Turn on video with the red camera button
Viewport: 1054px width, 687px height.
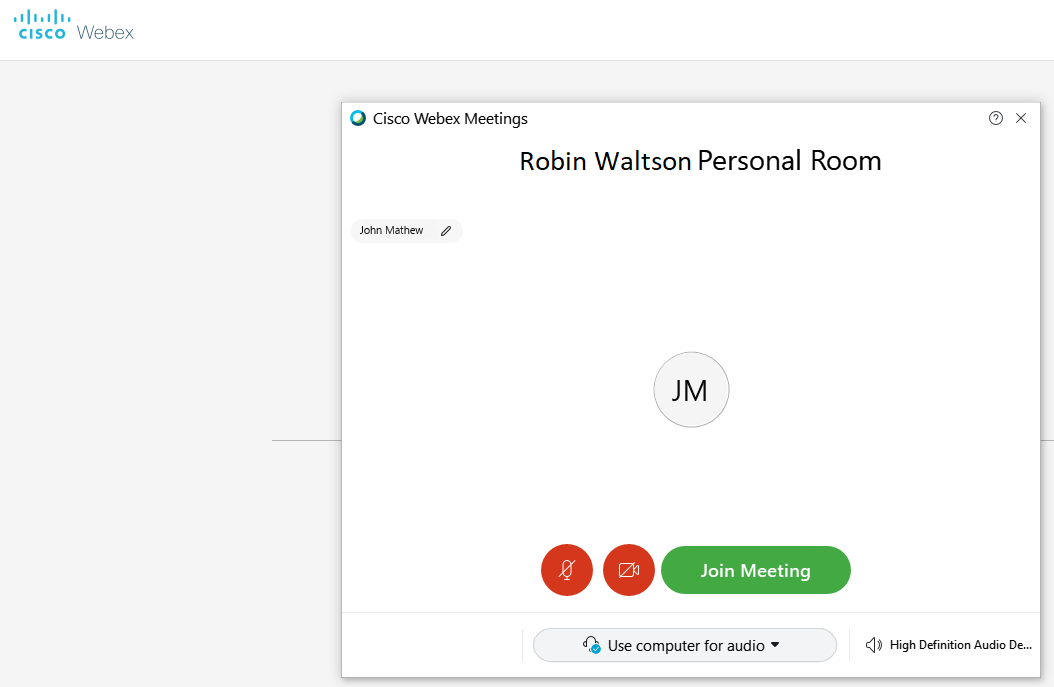[x=629, y=570]
